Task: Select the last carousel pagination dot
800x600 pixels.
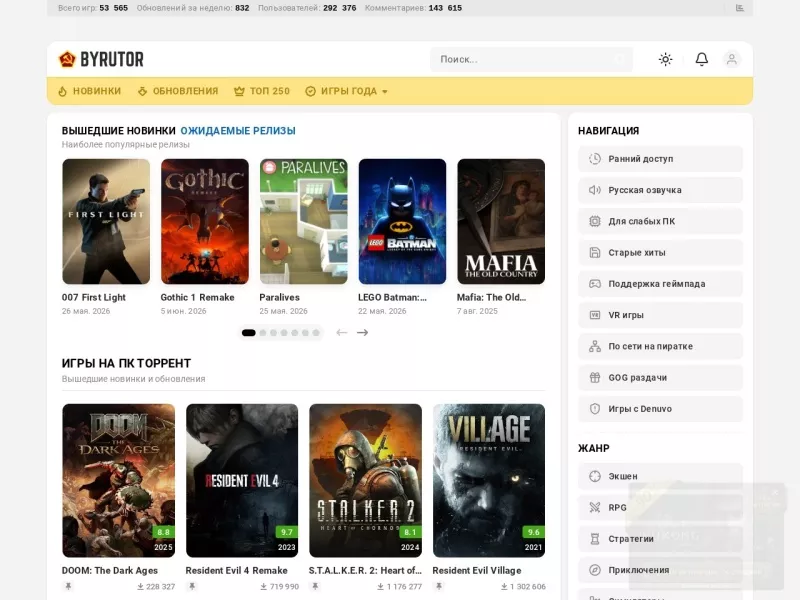Action: [x=316, y=333]
